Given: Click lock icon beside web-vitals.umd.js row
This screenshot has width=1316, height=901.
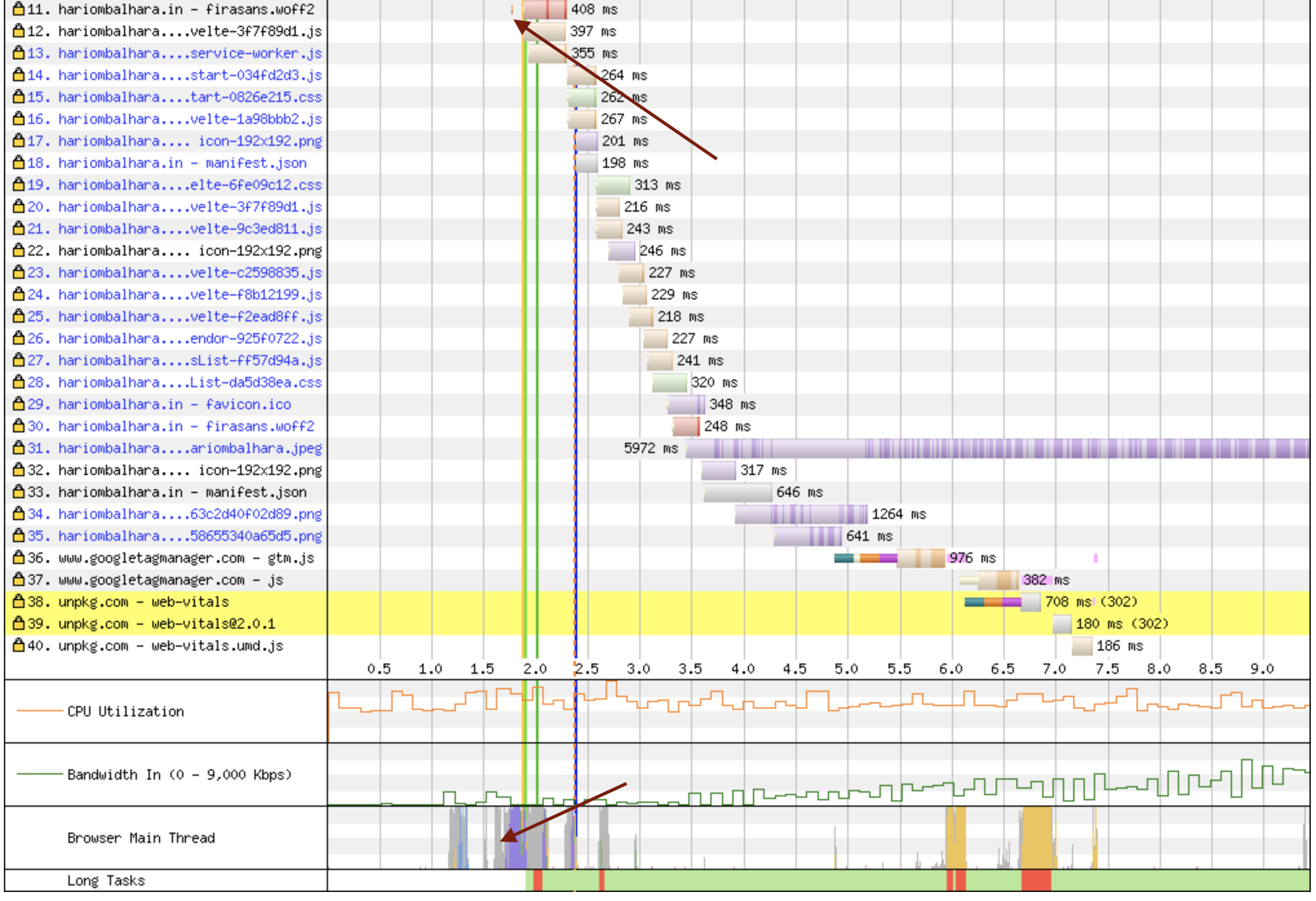Looking at the screenshot, I should coord(19,645).
